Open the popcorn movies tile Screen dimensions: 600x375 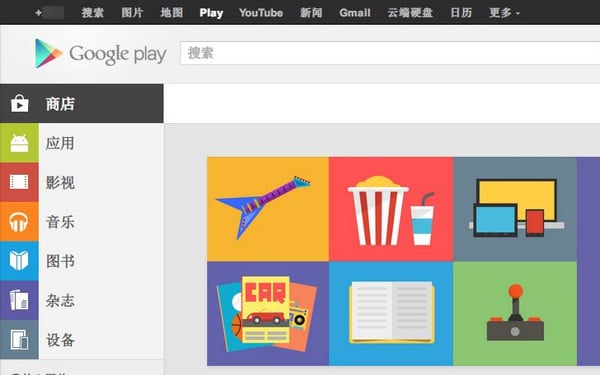391,209
